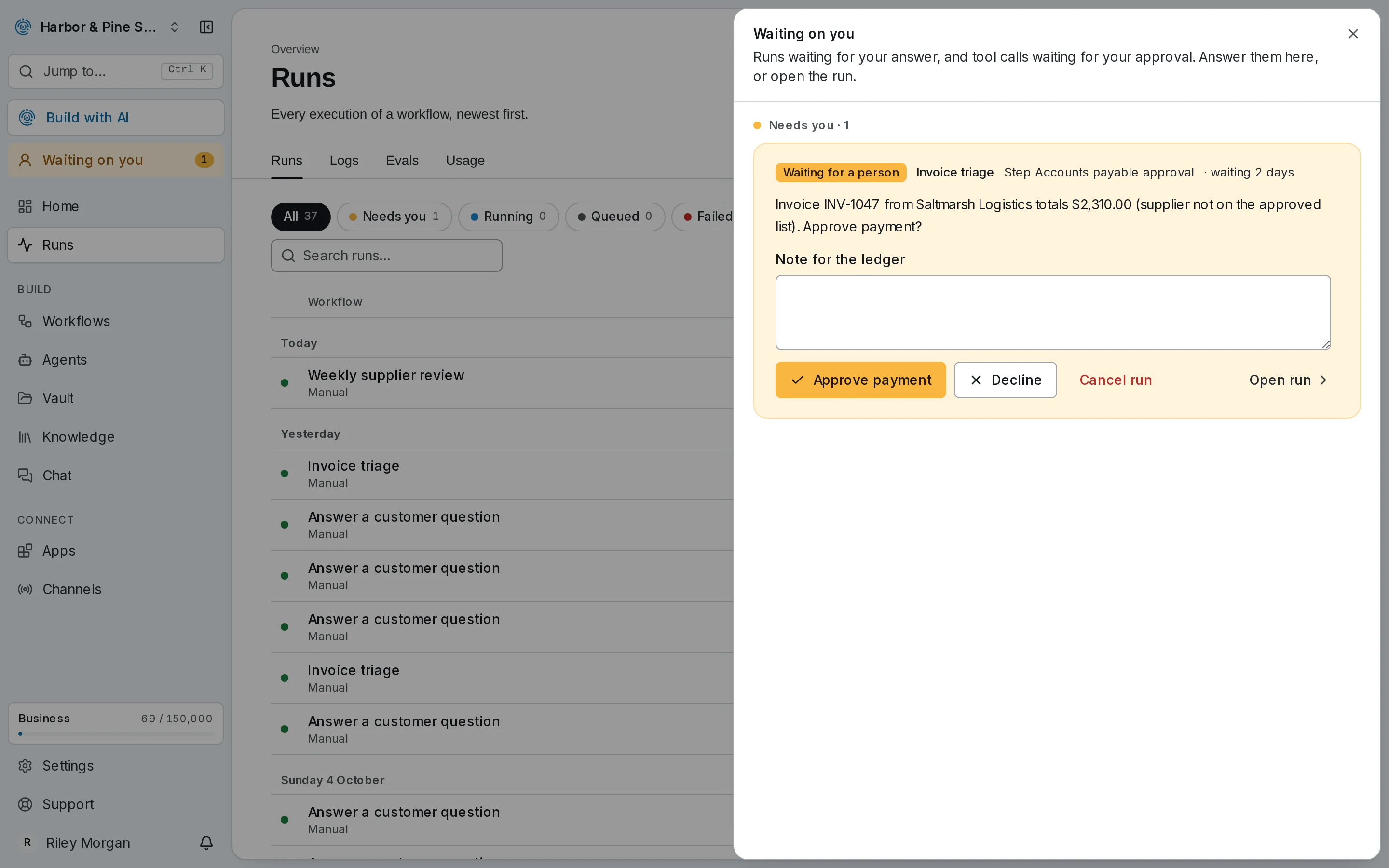Click the Waiting on you count badge
The width and height of the screenshot is (1389, 868).
(x=204, y=160)
